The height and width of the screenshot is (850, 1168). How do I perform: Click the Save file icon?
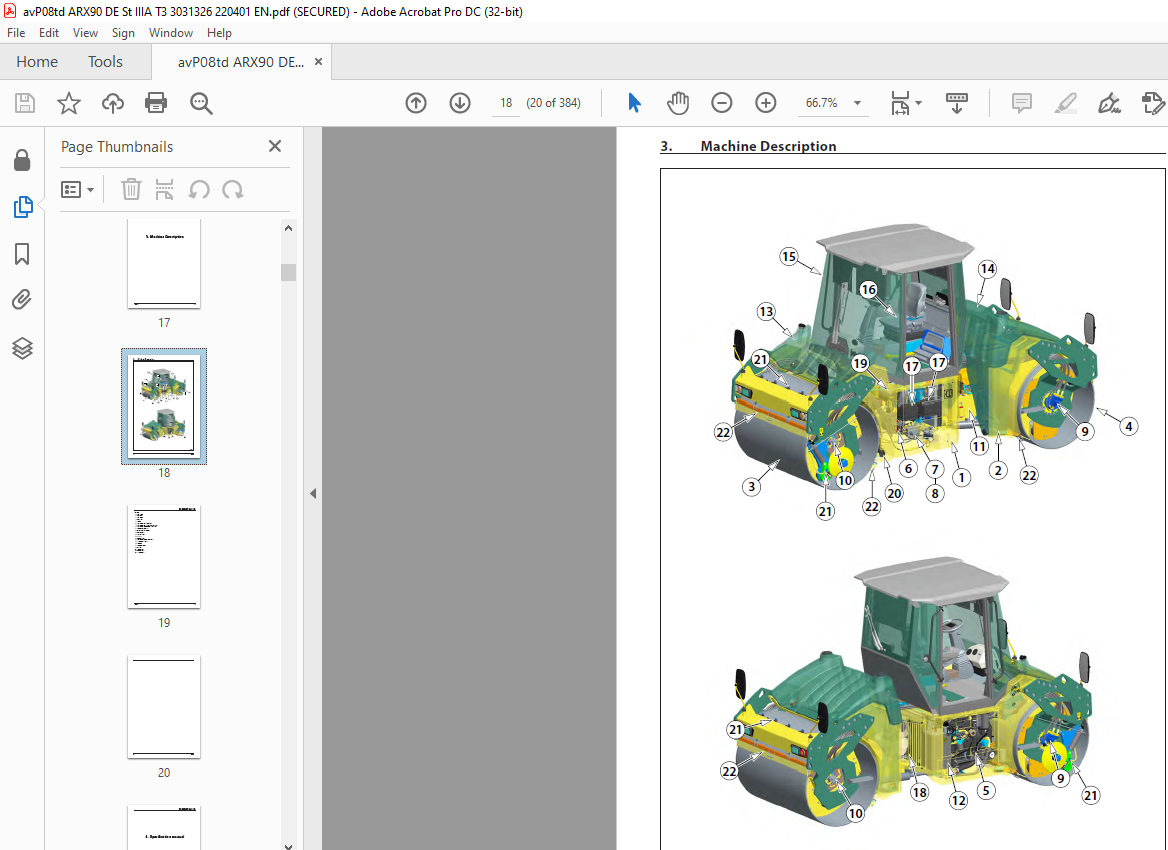point(25,103)
